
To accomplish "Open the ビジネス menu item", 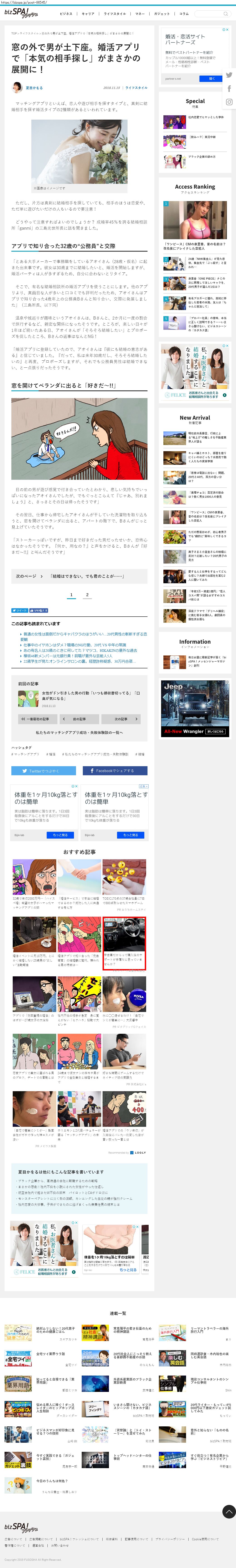I will coord(66,13).
